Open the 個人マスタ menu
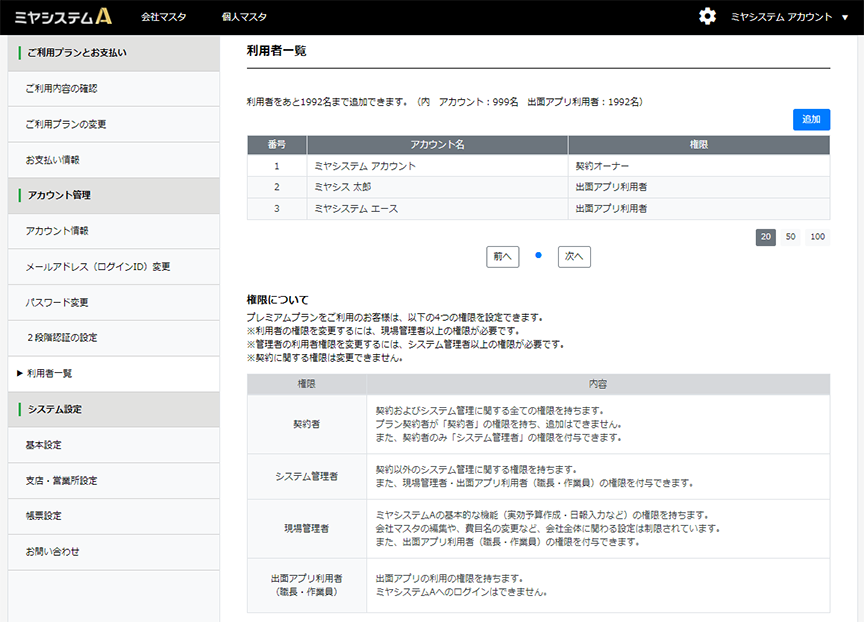The height and width of the screenshot is (622, 864). tap(244, 17)
